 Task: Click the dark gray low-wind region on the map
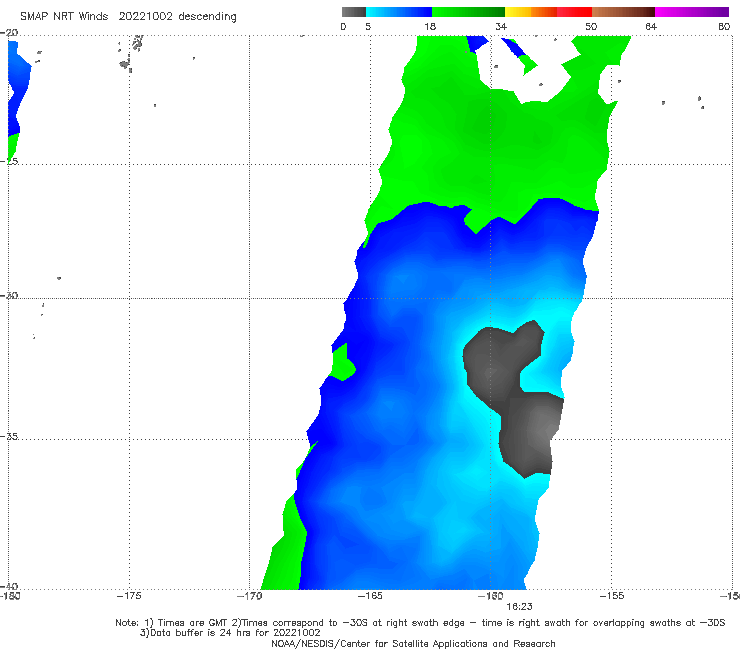pos(512,399)
